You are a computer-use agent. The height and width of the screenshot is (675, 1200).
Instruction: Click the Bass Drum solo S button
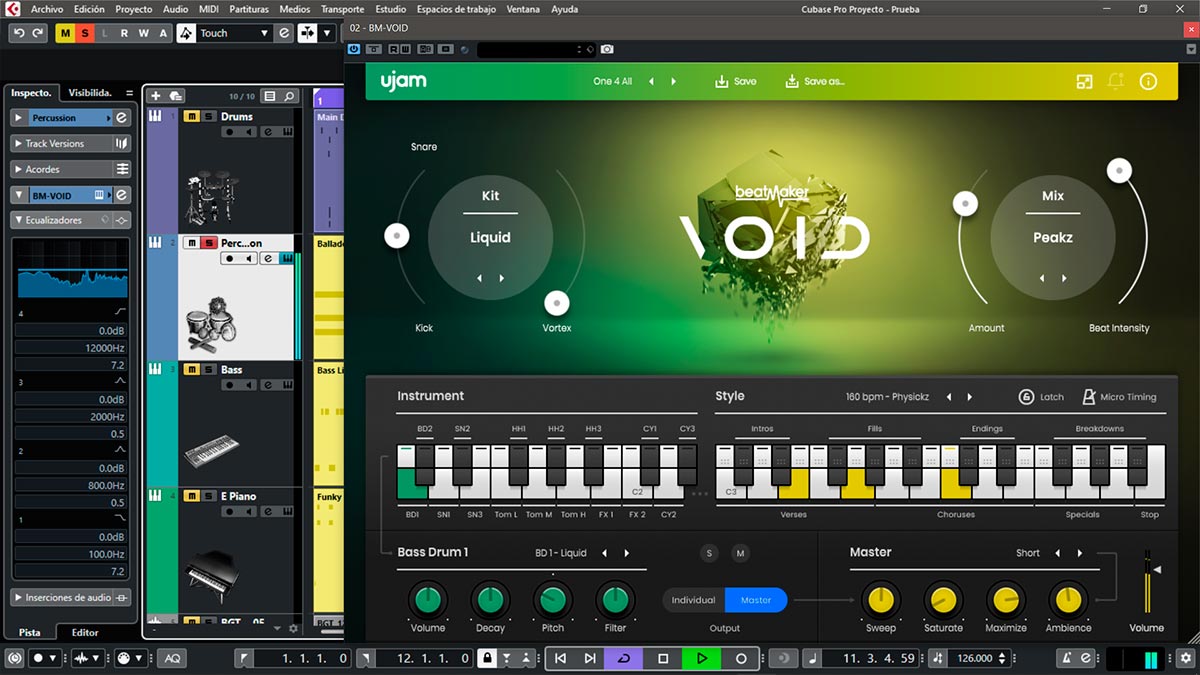[x=710, y=553]
